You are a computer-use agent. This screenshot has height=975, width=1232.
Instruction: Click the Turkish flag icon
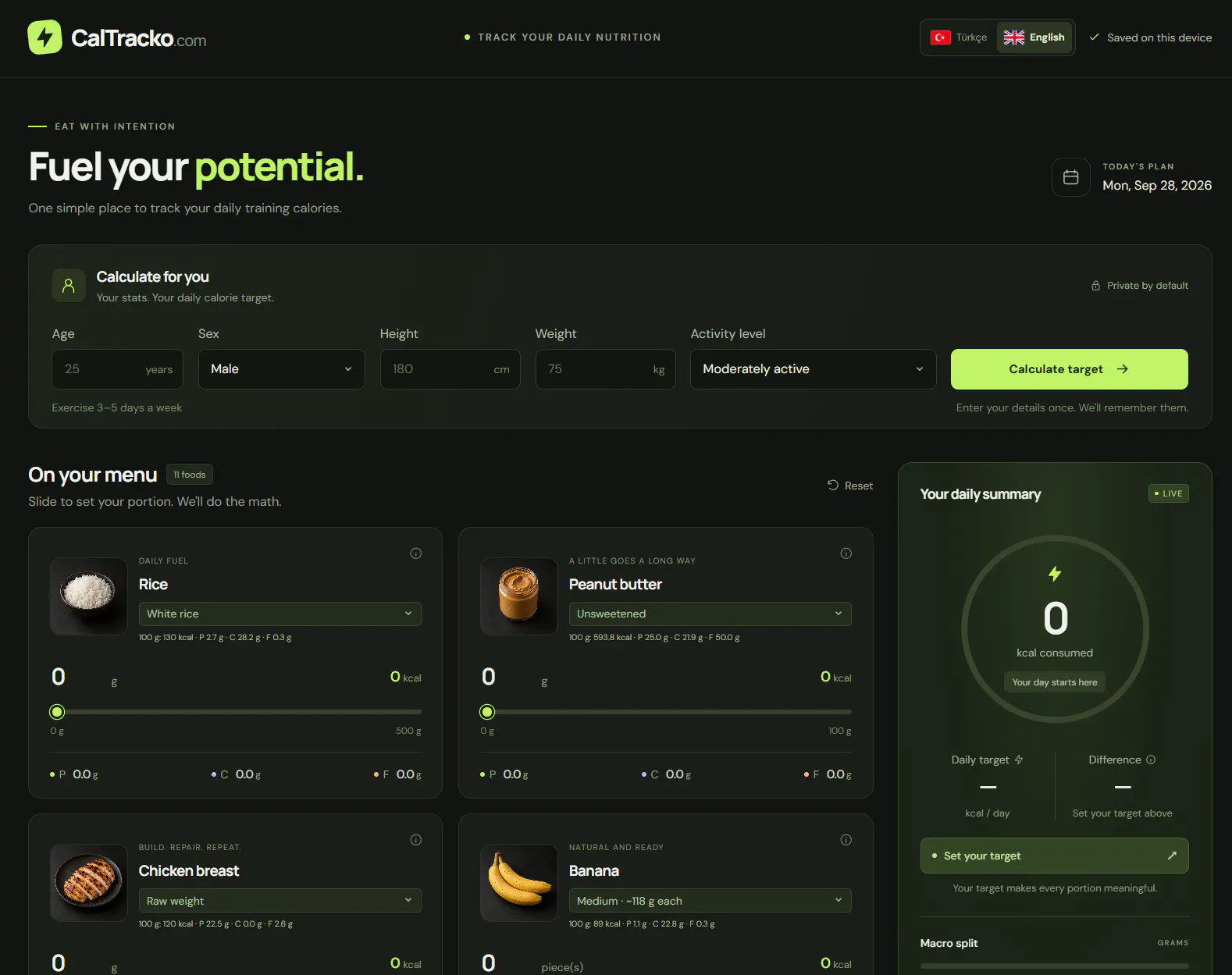click(x=941, y=37)
